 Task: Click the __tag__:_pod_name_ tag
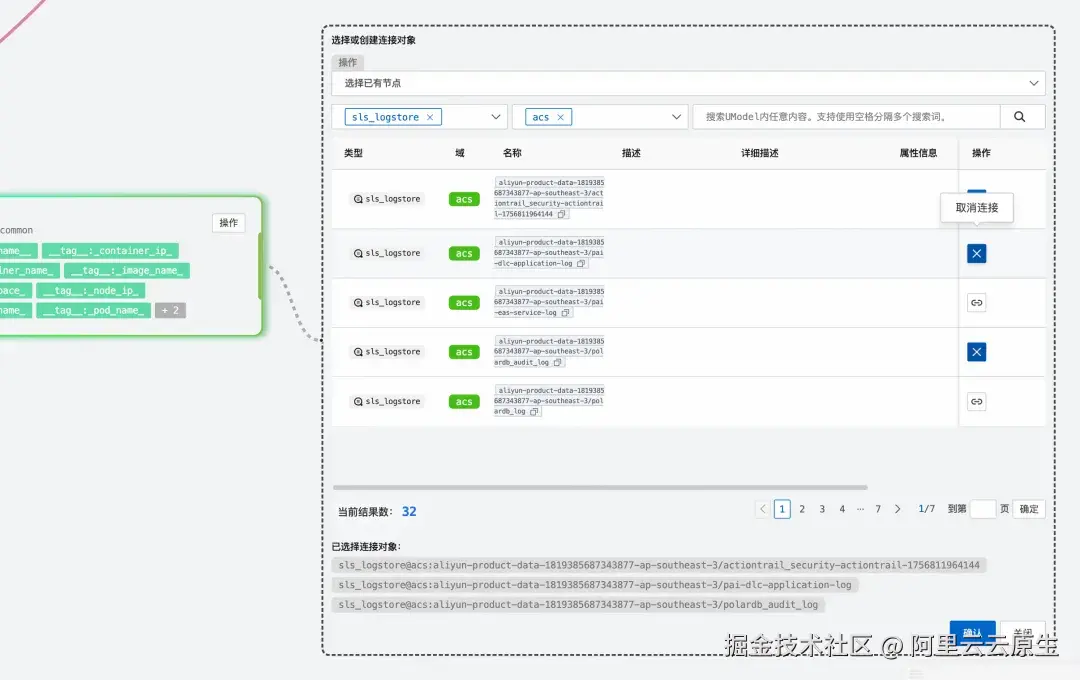(x=94, y=311)
